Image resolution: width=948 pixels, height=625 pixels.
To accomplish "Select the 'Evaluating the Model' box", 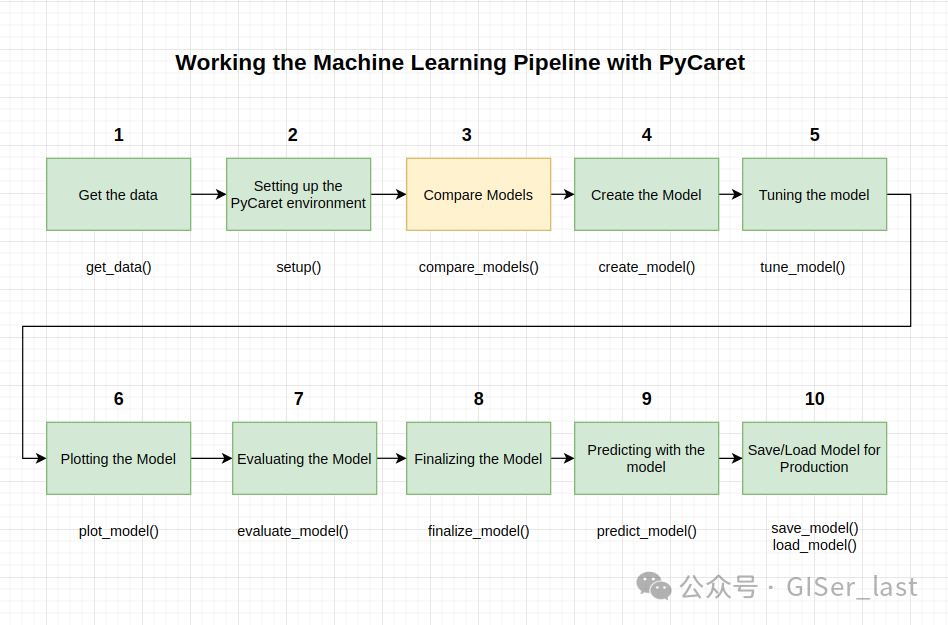I will [x=304, y=458].
